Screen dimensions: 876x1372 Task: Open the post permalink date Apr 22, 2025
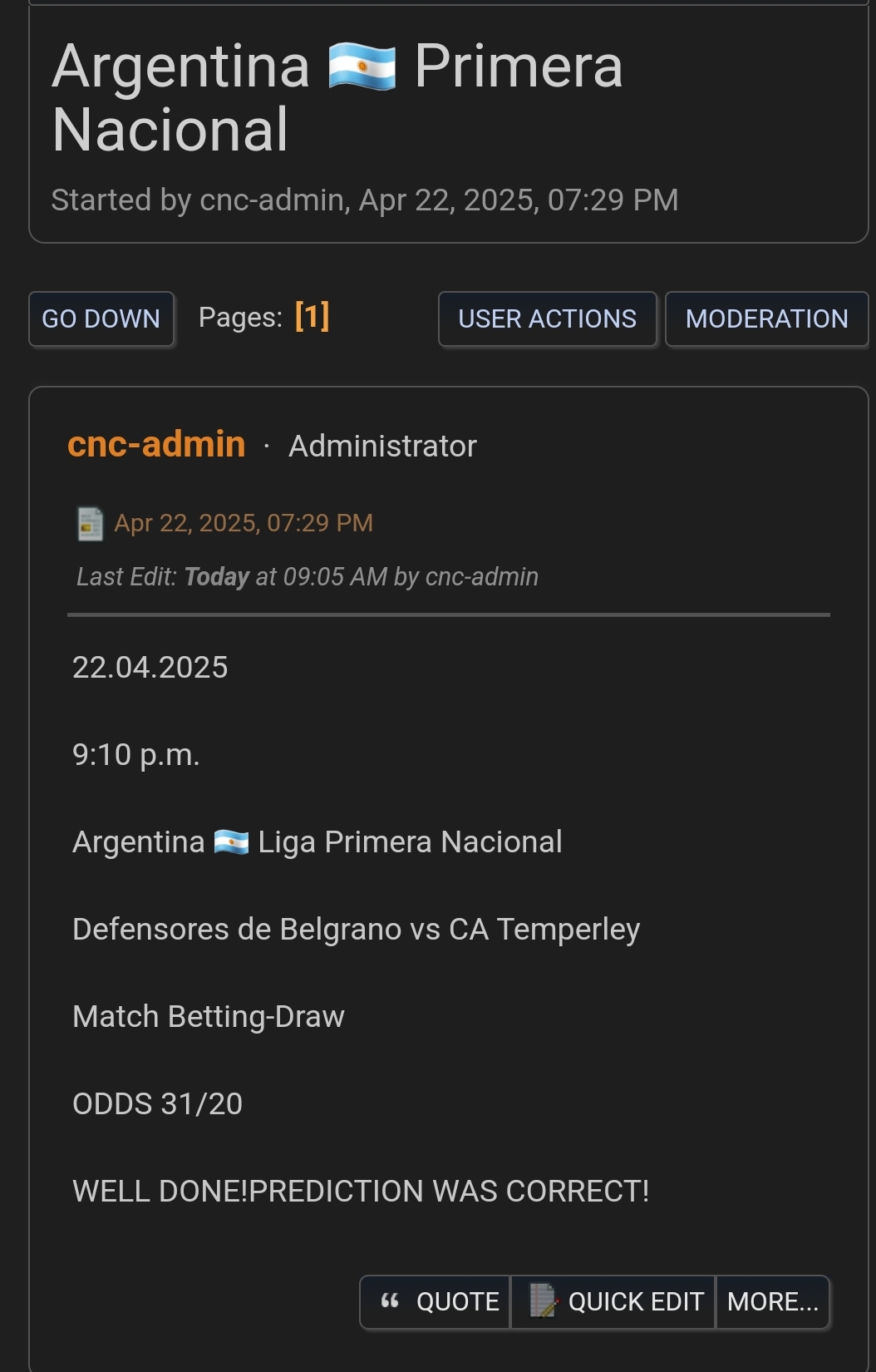tap(244, 523)
